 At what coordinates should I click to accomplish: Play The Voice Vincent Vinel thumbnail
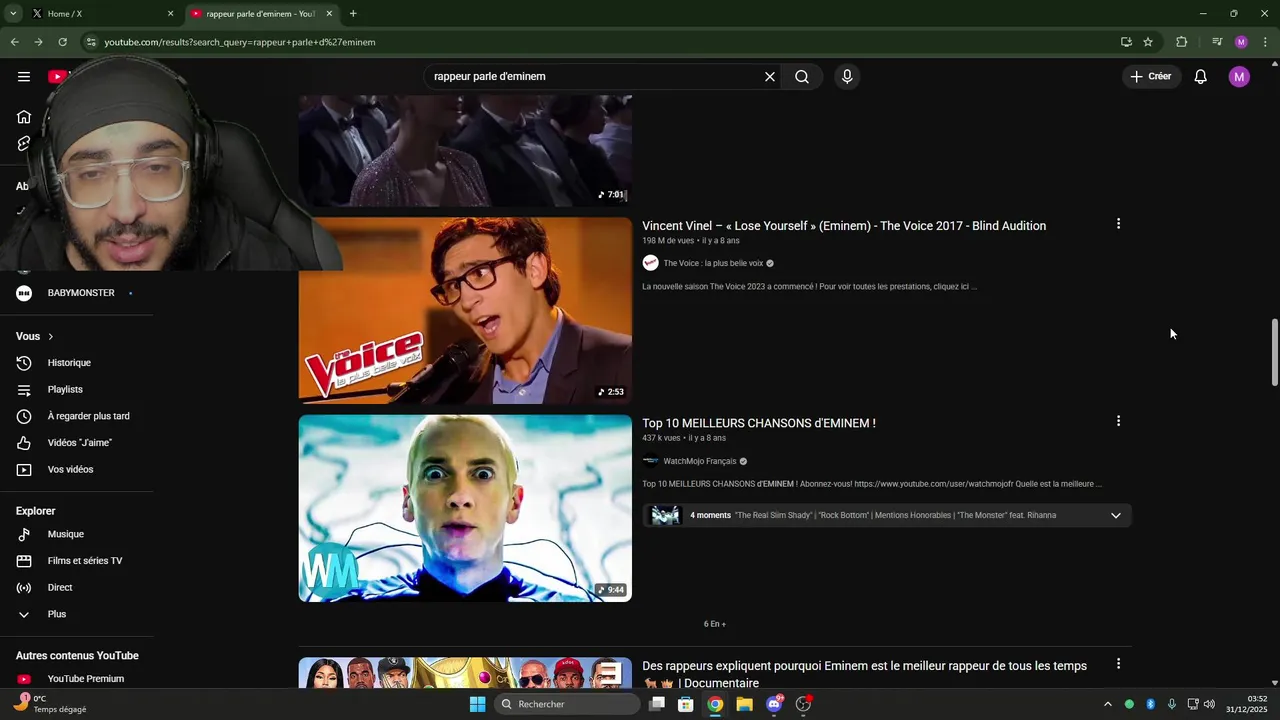coord(465,310)
